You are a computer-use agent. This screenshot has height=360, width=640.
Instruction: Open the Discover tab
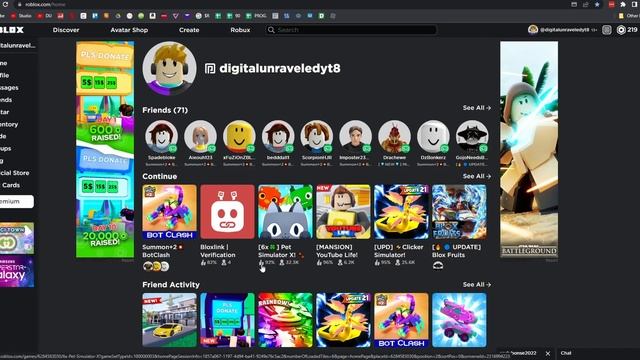pos(66,30)
